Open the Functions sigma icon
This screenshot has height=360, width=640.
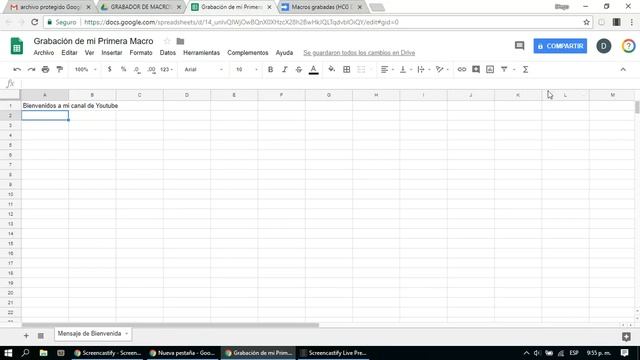click(525, 69)
